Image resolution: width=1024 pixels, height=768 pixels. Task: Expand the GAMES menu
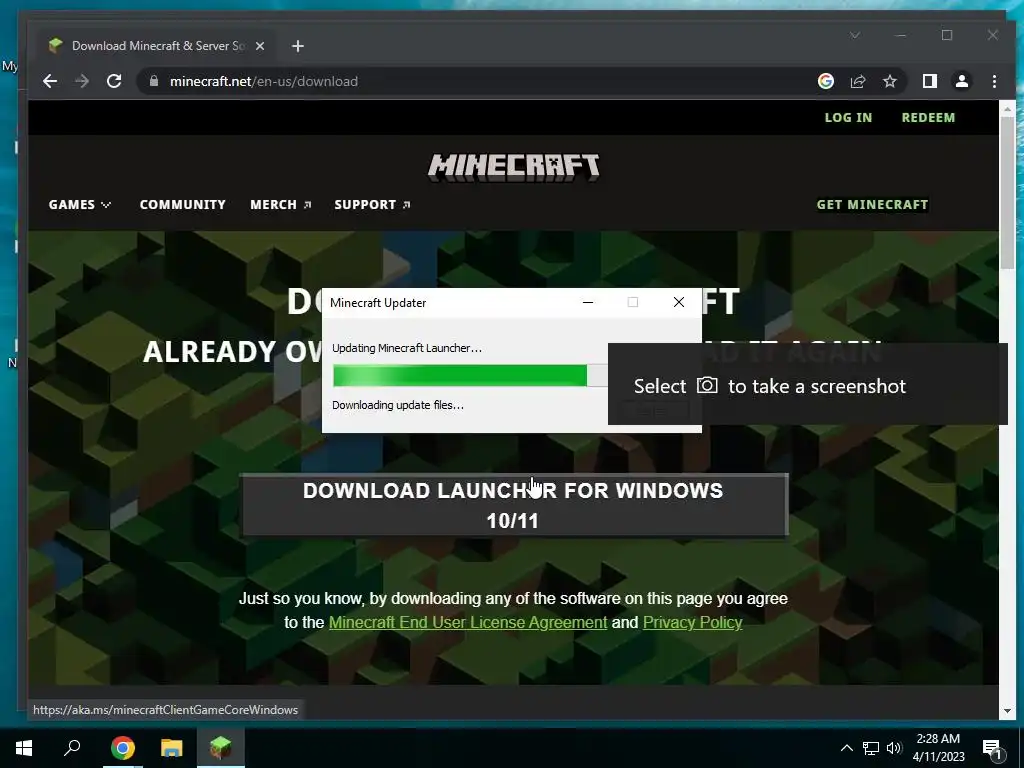80,204
